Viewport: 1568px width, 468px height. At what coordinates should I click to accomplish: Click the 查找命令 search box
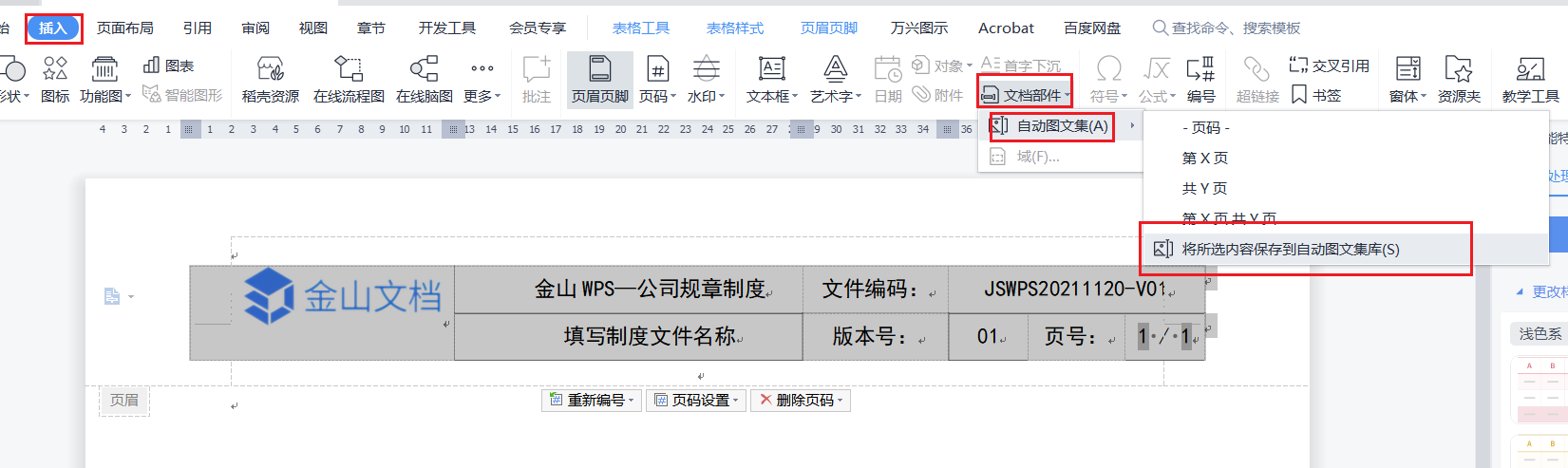point(1235,28)
